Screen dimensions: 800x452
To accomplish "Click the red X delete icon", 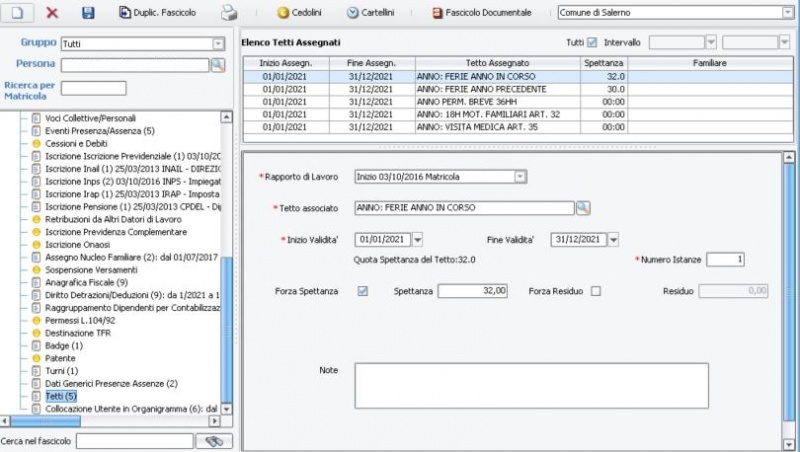I will (53, 13).
